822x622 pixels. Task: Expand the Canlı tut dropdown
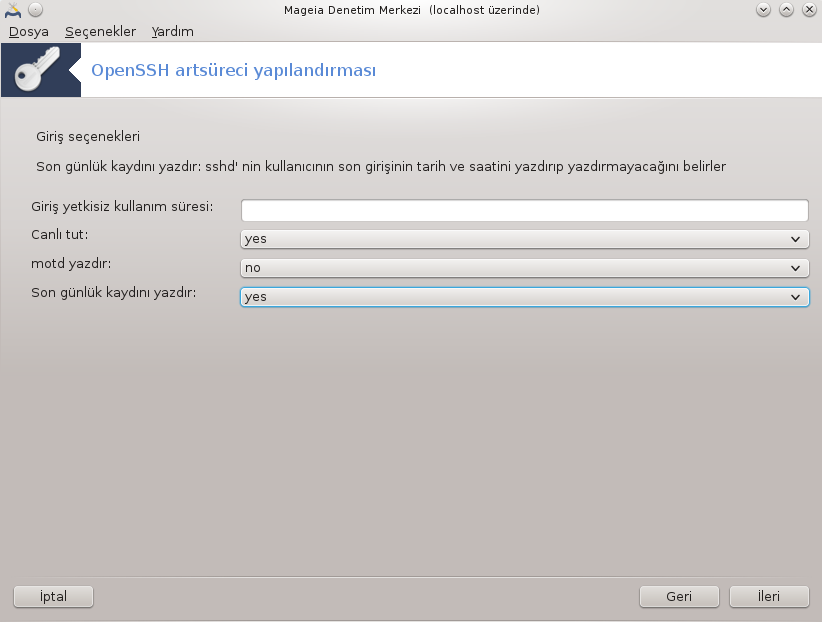point(524,239)
